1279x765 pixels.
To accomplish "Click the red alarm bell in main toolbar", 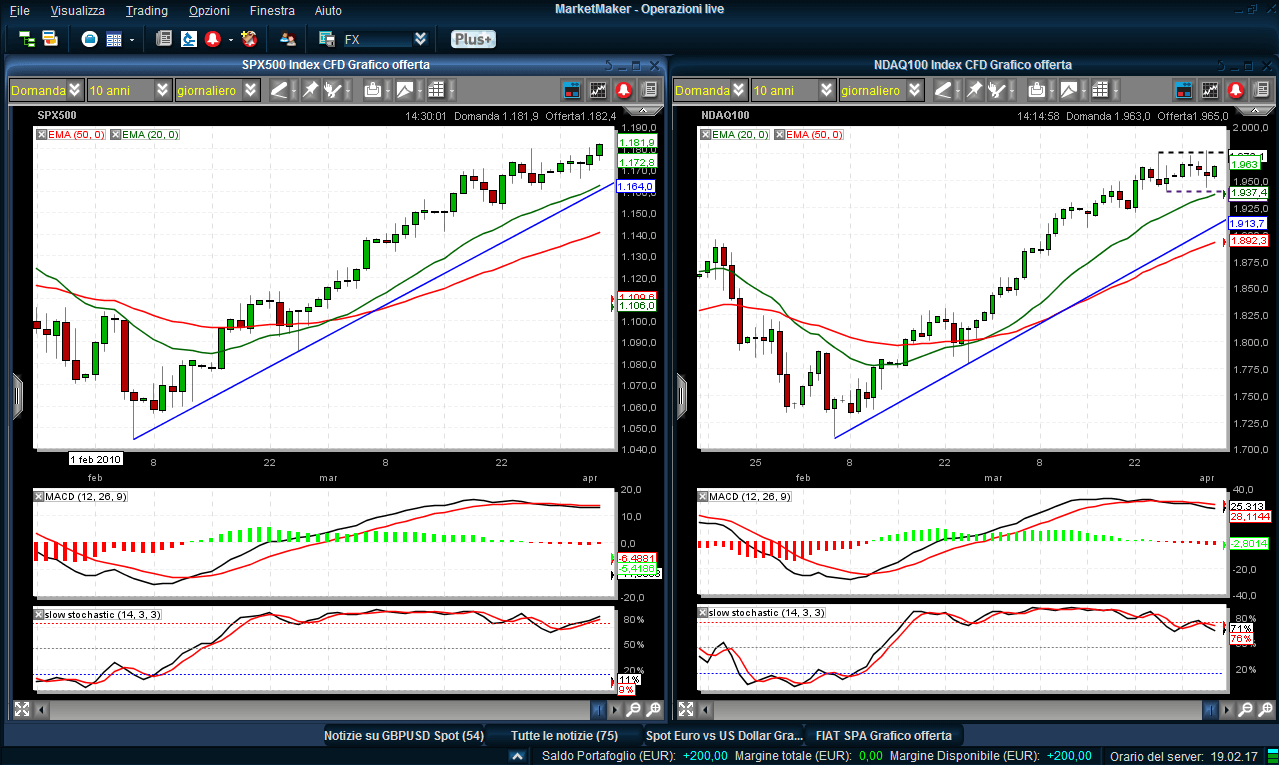I will tap(213, 39).
